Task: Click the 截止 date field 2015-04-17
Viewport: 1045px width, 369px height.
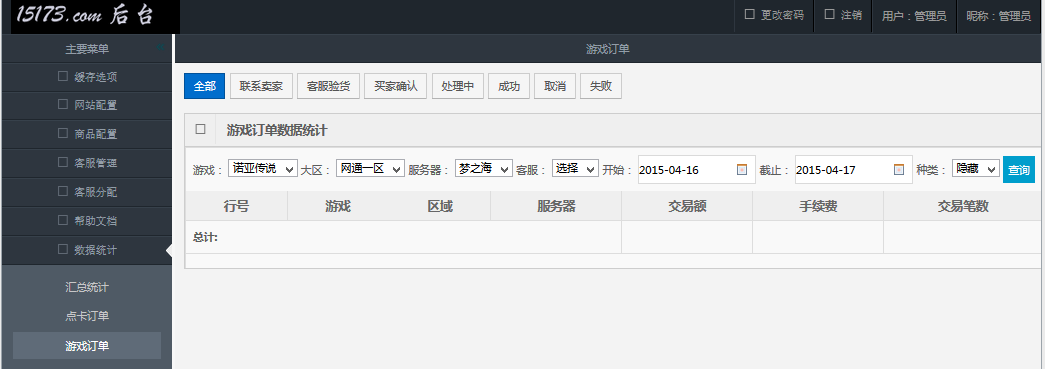Action: point(854,170)
